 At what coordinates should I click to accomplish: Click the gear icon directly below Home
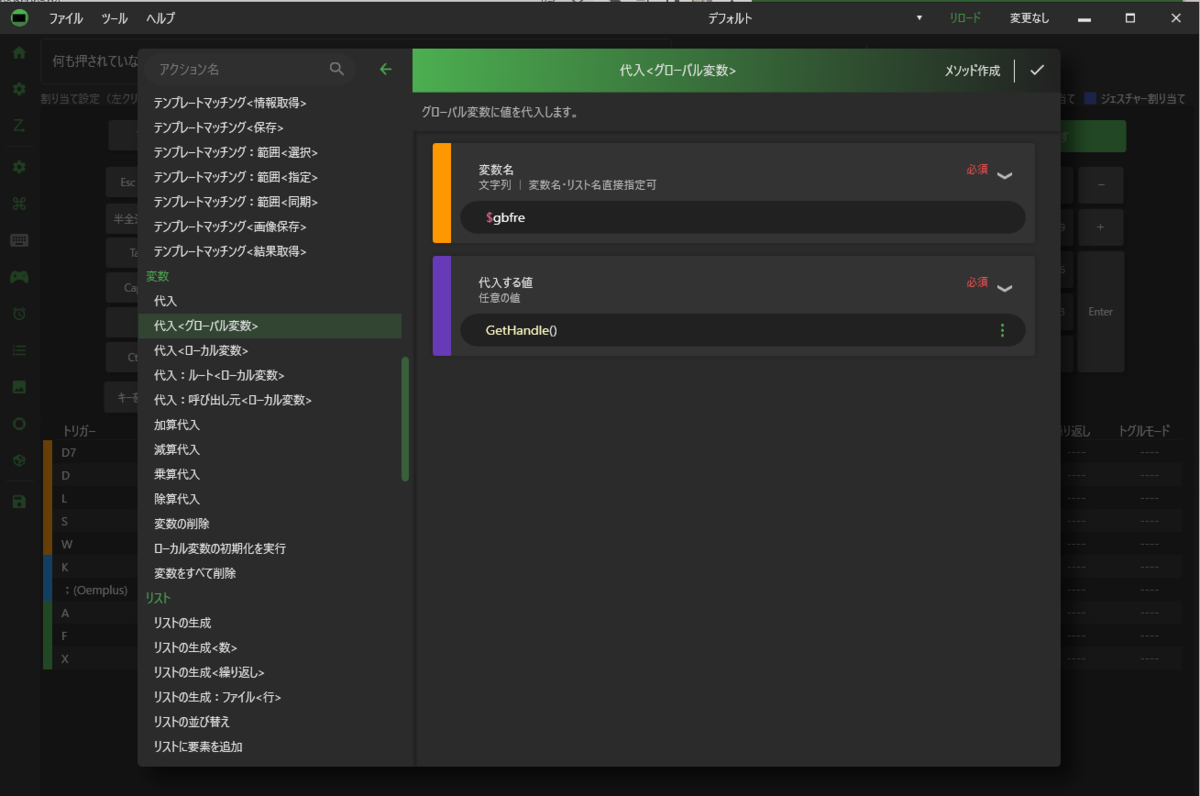19,89
